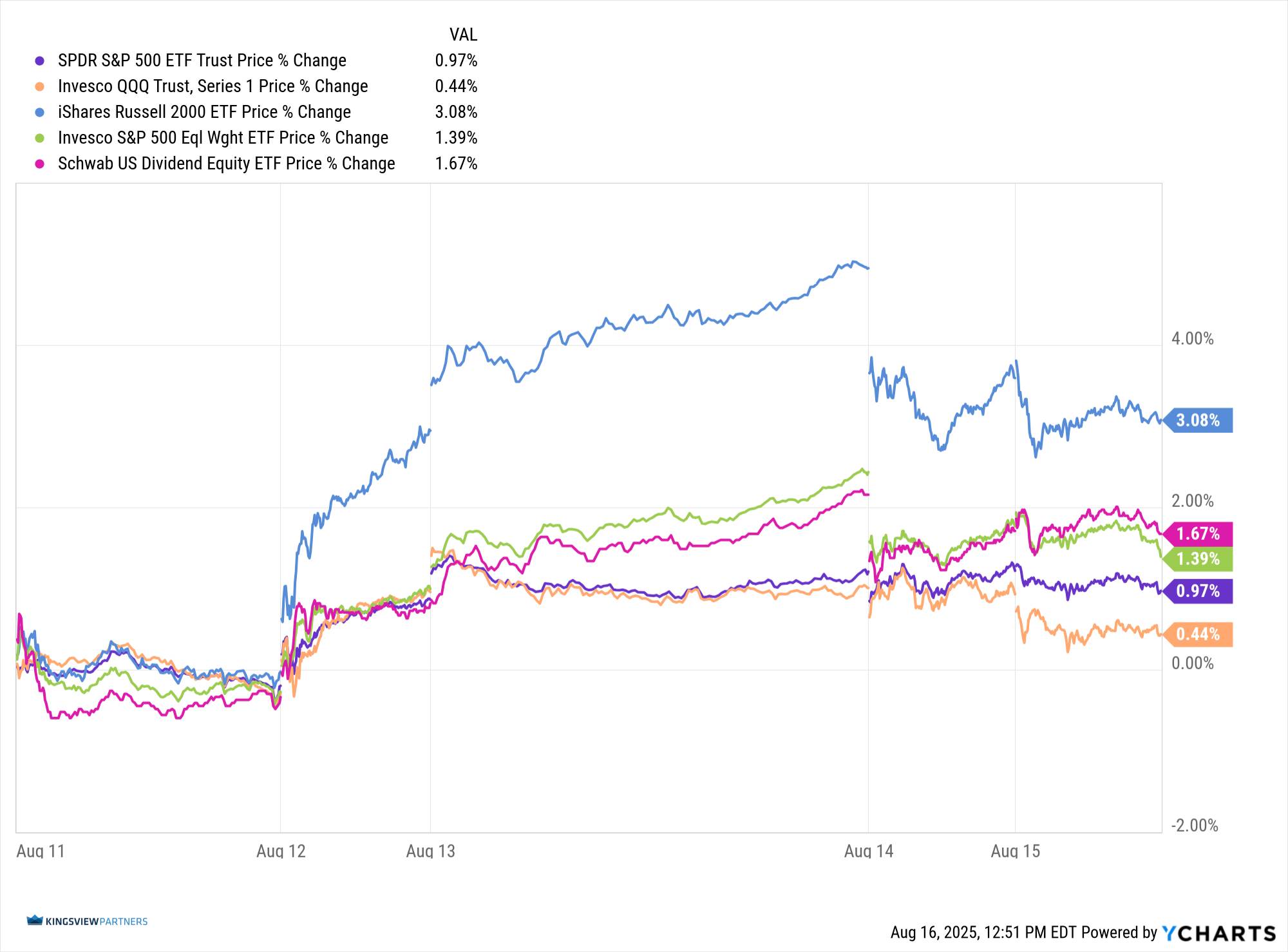Click the blue iShares Russell 2000 legend dot
This screenshot has height=952, width=1288.
click(x=40, y=112)
